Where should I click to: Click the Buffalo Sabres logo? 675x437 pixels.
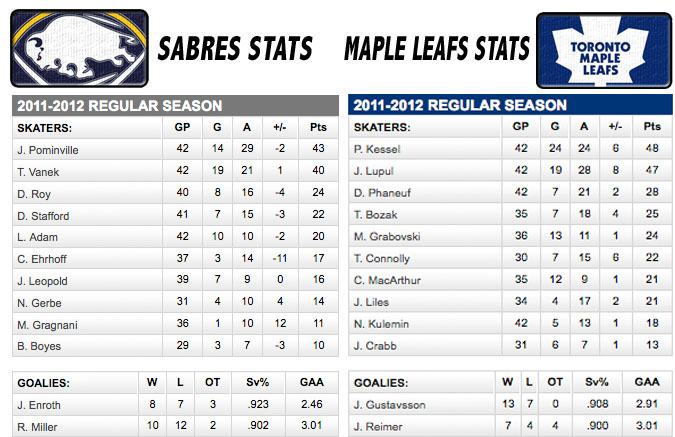click(x=79, y=47)
